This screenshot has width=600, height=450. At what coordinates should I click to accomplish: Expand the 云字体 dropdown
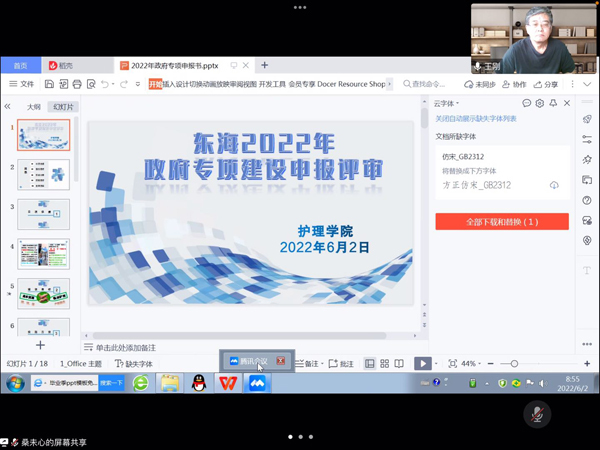coord(446,103)
